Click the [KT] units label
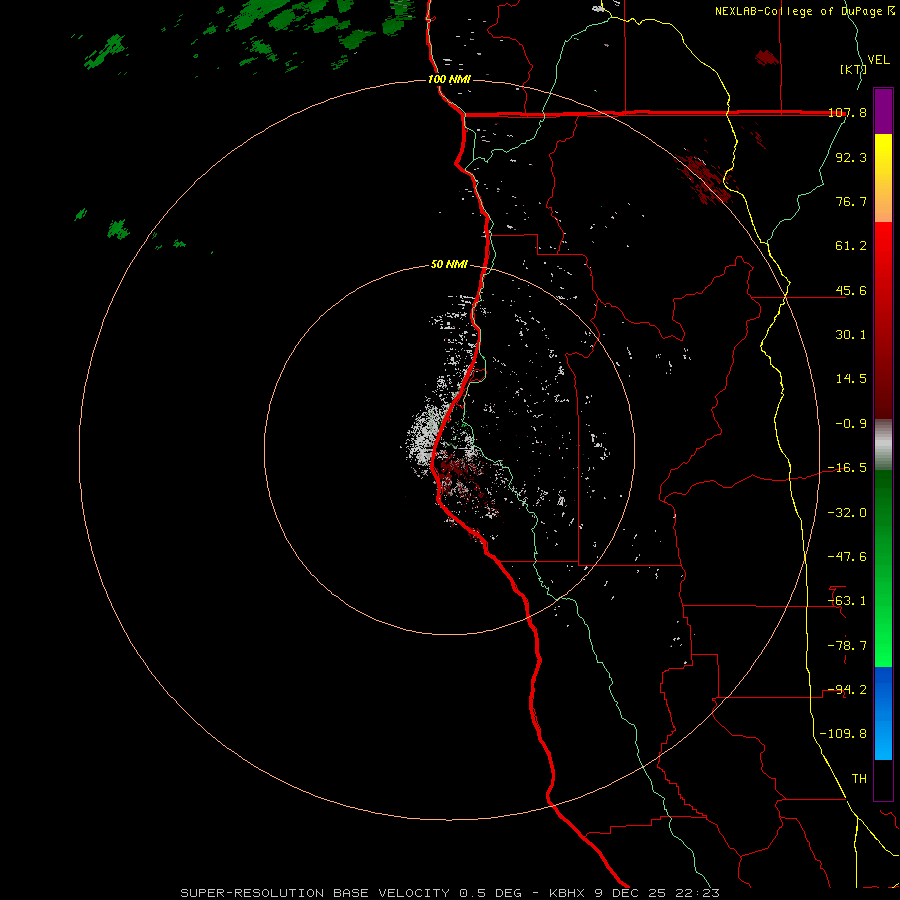900x900 pixels. pyautogui.click(x=853, y=69)
